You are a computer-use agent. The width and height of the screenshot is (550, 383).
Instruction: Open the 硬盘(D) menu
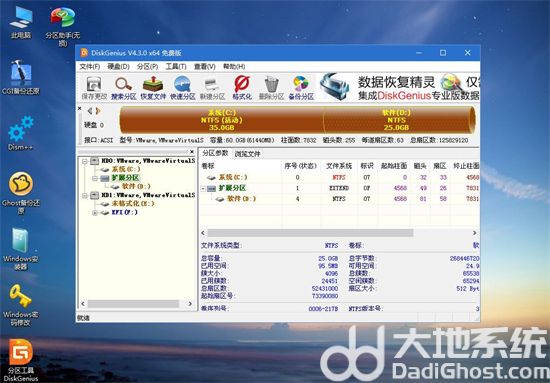click(118, 66)
